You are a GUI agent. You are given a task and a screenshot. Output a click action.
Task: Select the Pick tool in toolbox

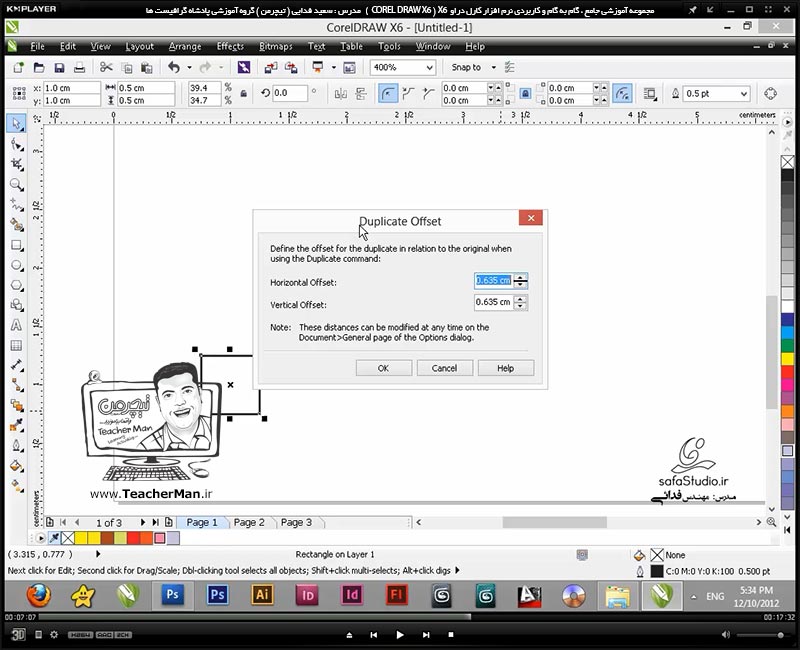click(x=16, y=124)
